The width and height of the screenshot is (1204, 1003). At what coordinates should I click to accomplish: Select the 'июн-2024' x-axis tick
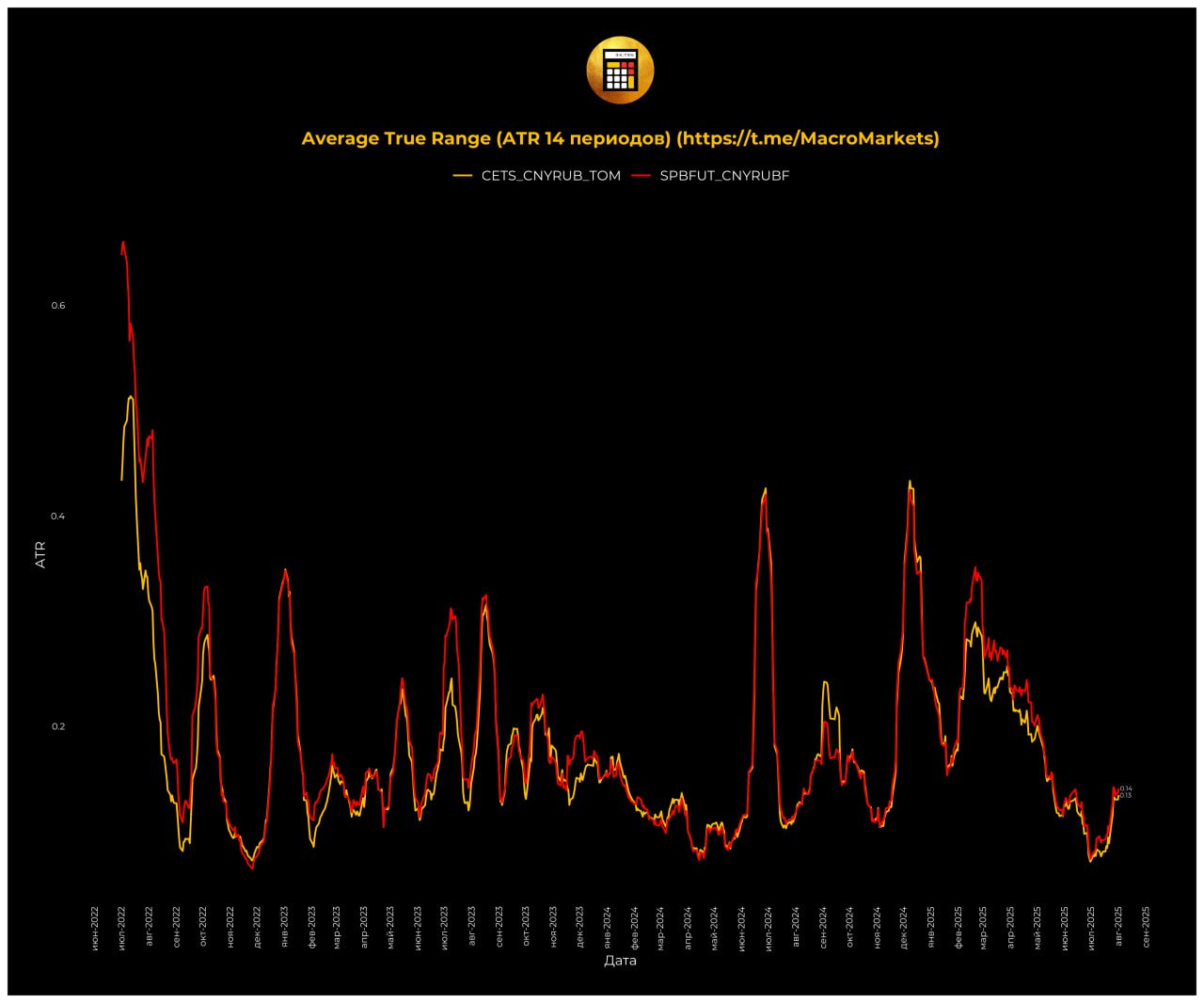coord(741,928)
